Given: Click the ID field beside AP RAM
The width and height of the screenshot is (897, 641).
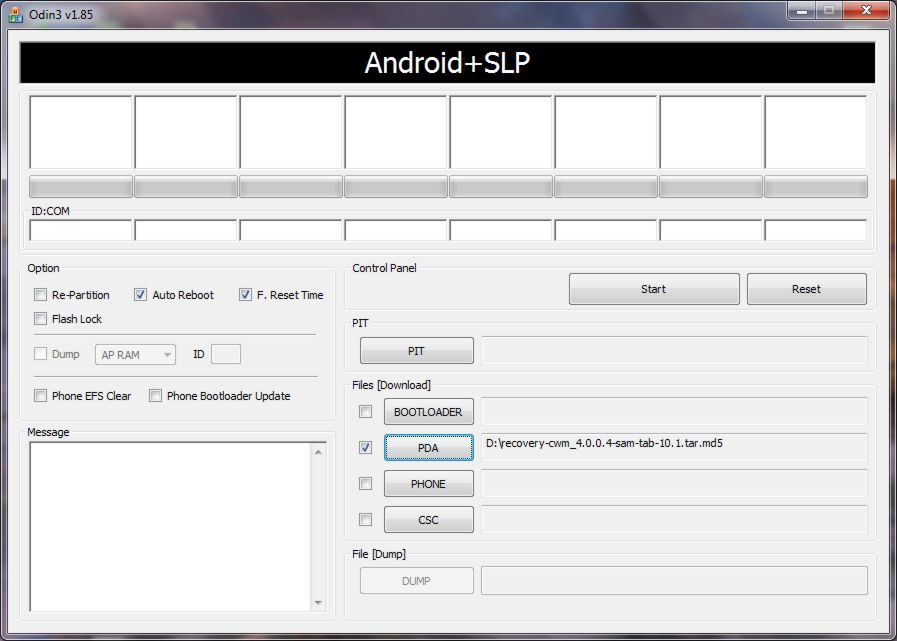Looking at the screenshot, I should pyautogui.click(x=226, y=354).
